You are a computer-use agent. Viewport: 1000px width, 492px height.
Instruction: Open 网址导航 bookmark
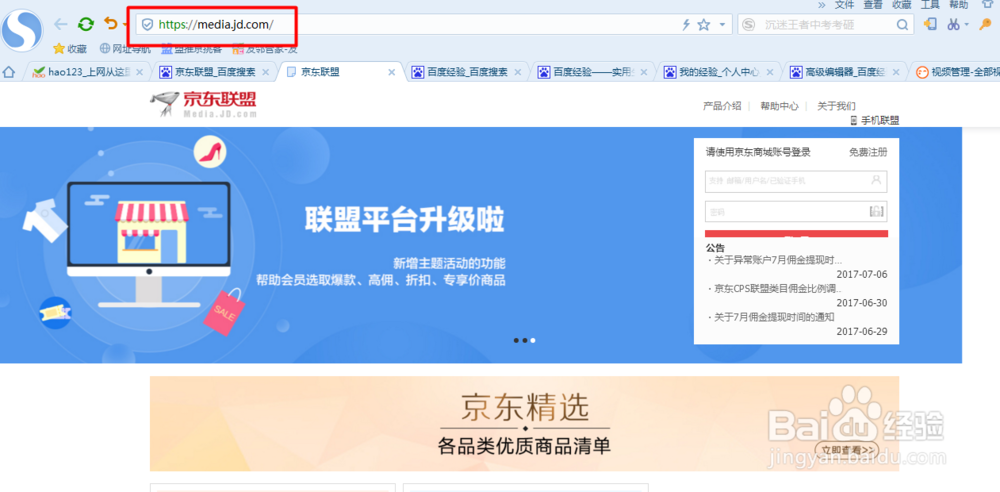[126, 48]
